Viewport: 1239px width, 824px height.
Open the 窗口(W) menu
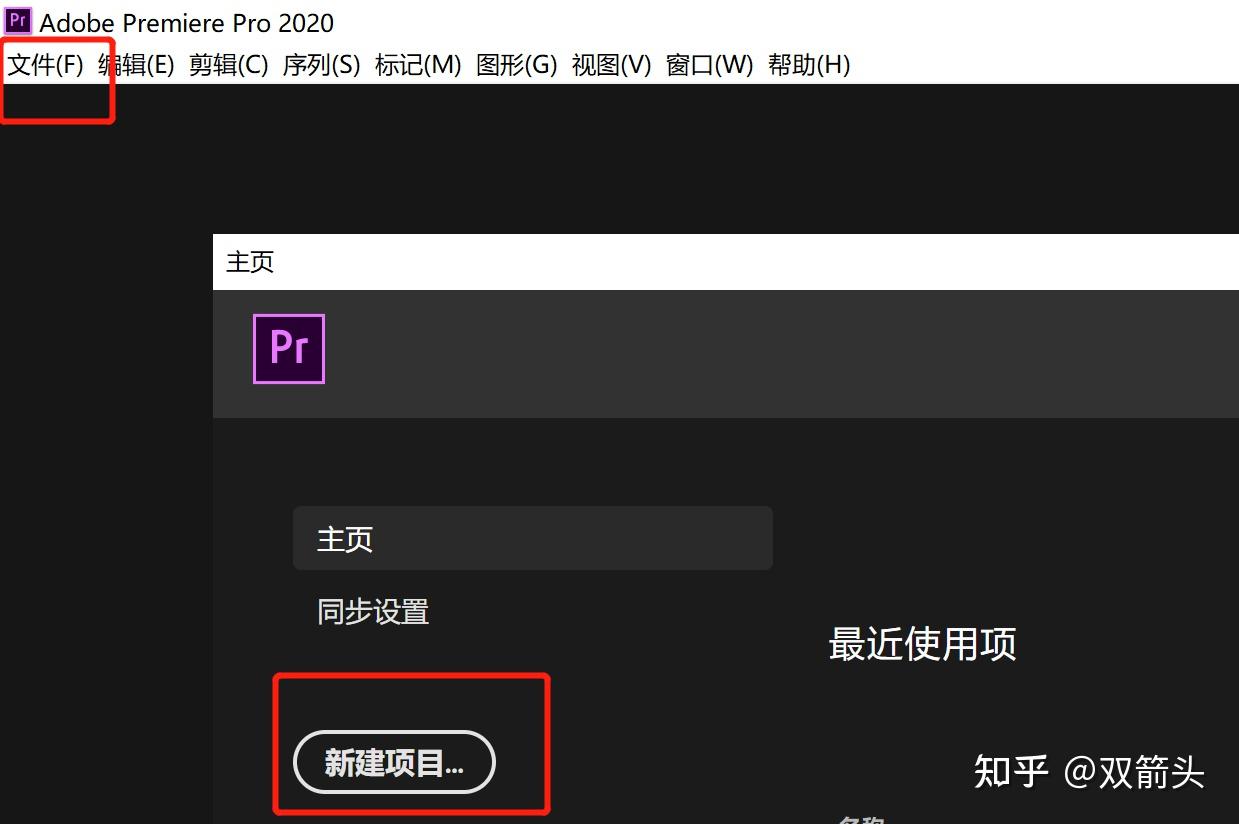coord(709,64)
